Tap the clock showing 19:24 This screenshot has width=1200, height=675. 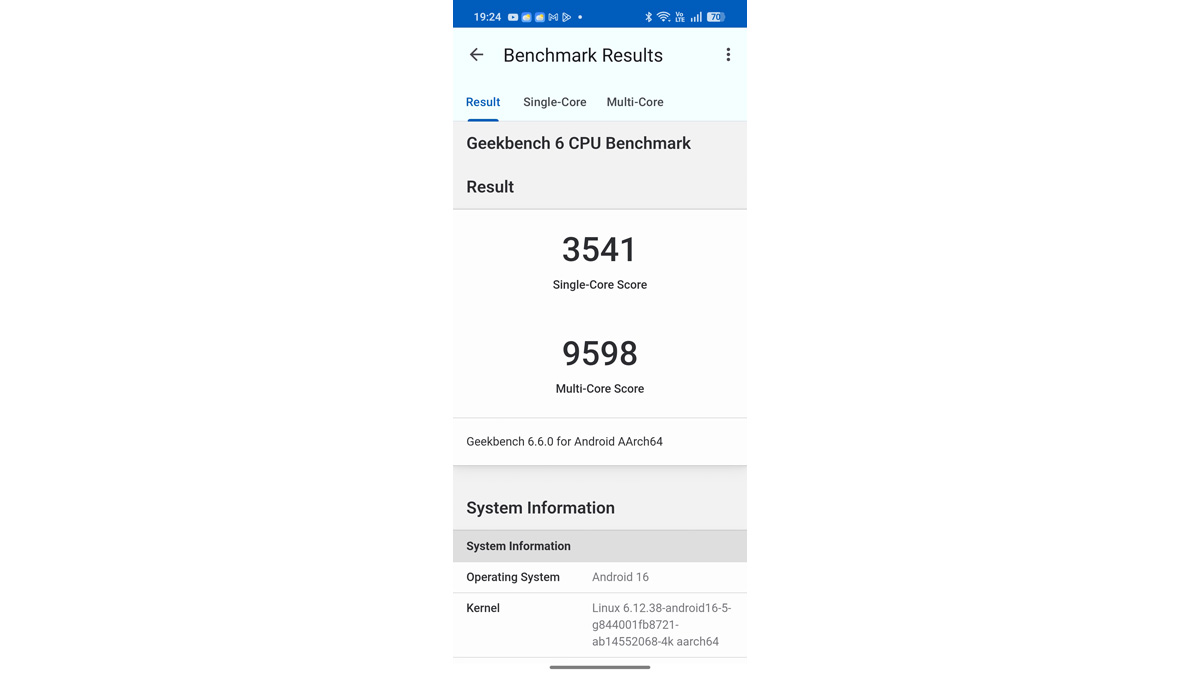pos(487,17)
